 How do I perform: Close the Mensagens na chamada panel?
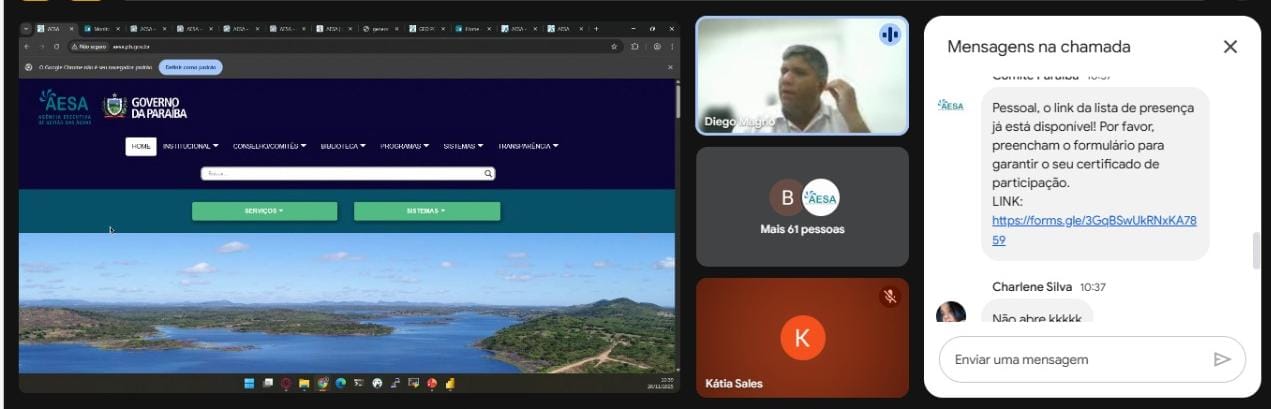pos(1230,47)
